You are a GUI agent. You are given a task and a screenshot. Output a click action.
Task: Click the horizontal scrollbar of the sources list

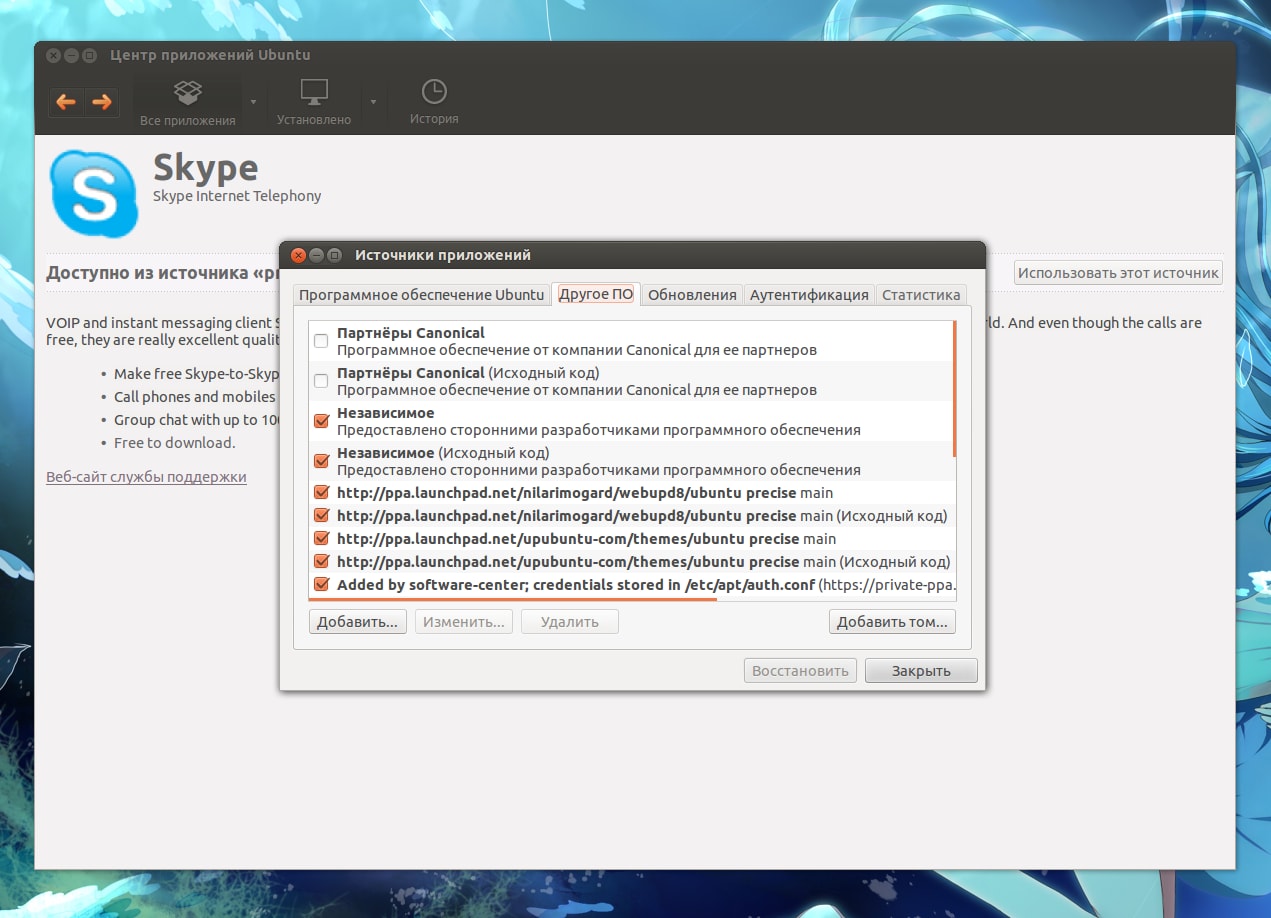click(512, 599)
